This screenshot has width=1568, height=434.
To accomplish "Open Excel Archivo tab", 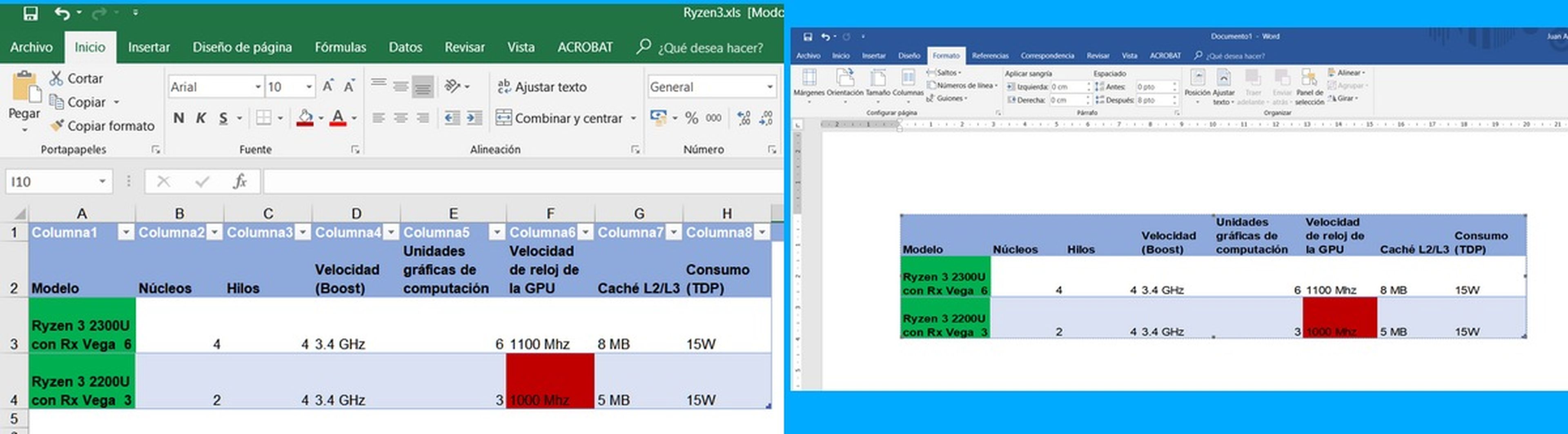I will tap(31, 47).
